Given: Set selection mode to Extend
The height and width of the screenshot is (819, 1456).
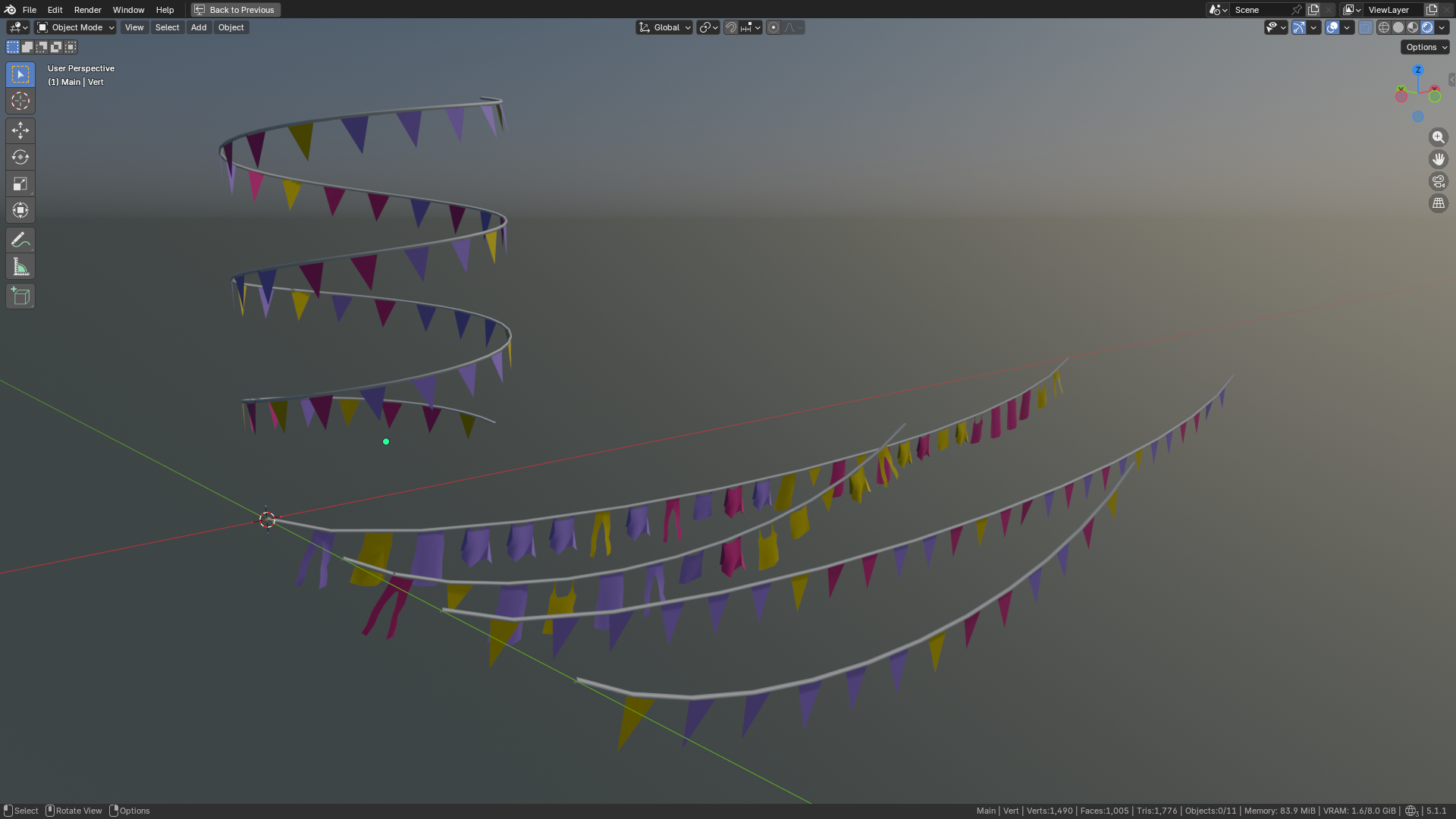Looking at the screenshot, I should tap(27, 47).
